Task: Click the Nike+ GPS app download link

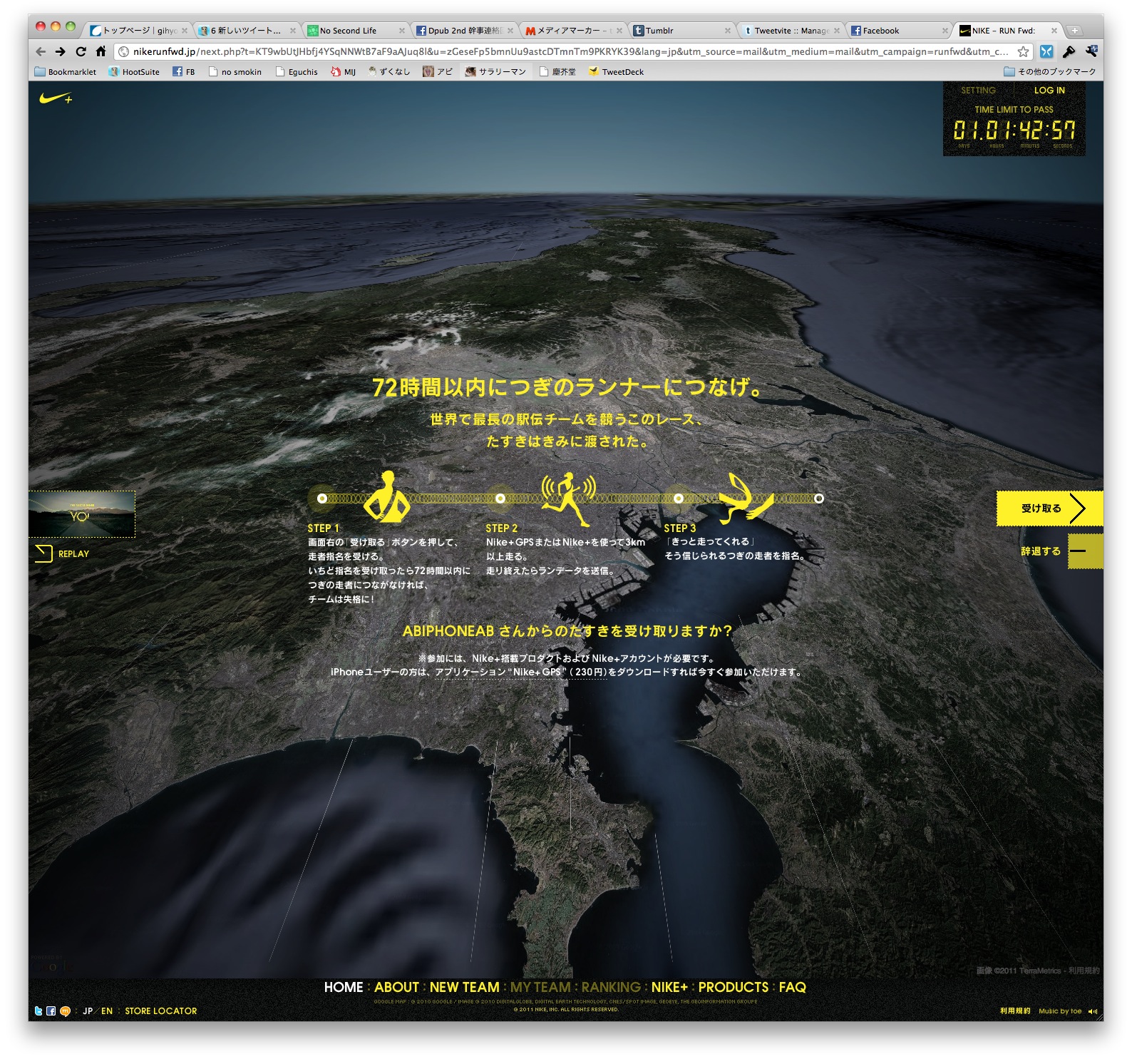Action: [521, 672]
